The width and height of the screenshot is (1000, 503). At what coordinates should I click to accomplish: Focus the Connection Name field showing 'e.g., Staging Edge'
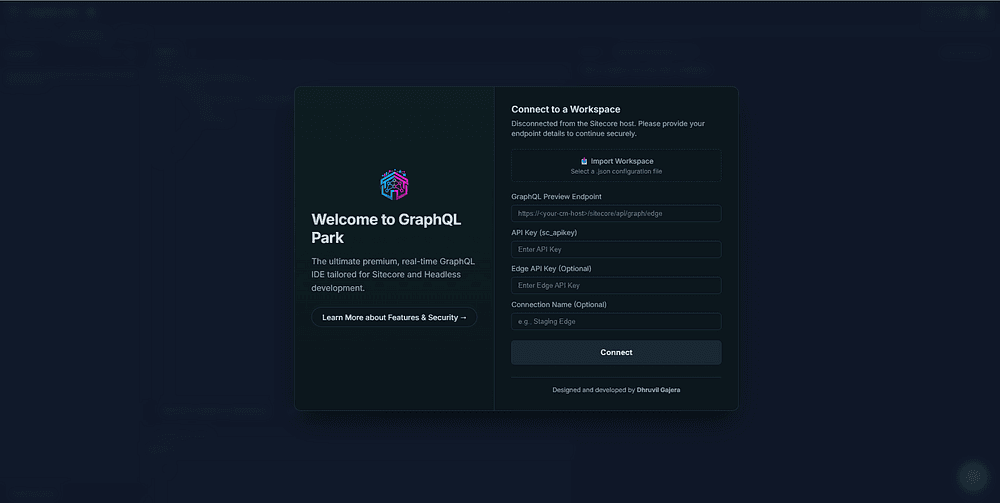[616, 321]
